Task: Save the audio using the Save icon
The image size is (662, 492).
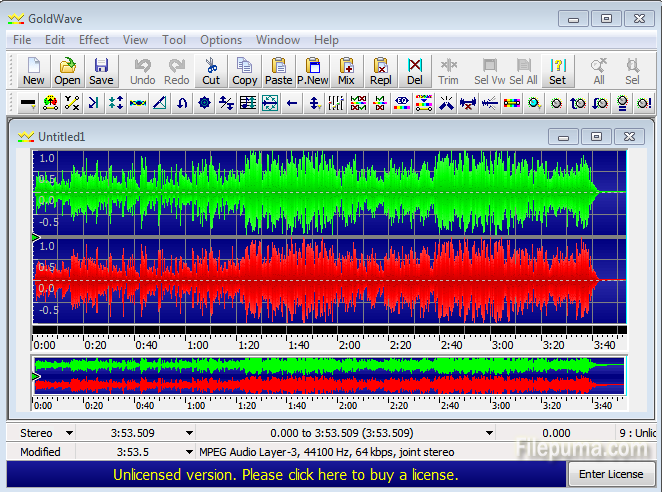Action: [x=101, y=70]
